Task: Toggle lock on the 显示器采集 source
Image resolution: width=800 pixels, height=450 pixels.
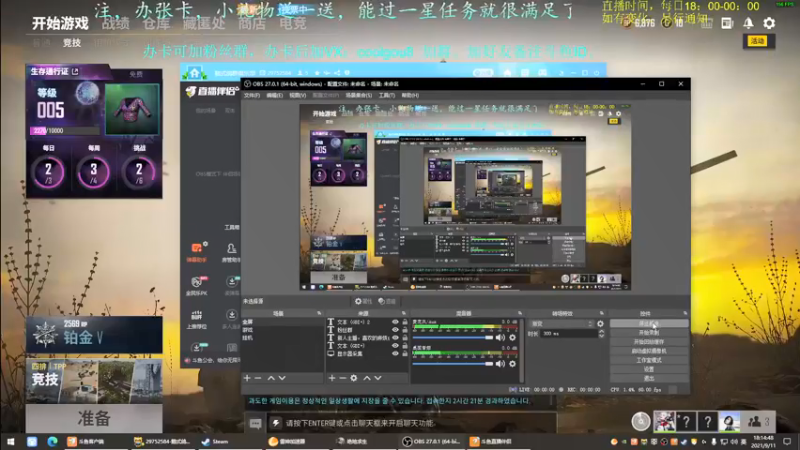Action: coord(405,353)
